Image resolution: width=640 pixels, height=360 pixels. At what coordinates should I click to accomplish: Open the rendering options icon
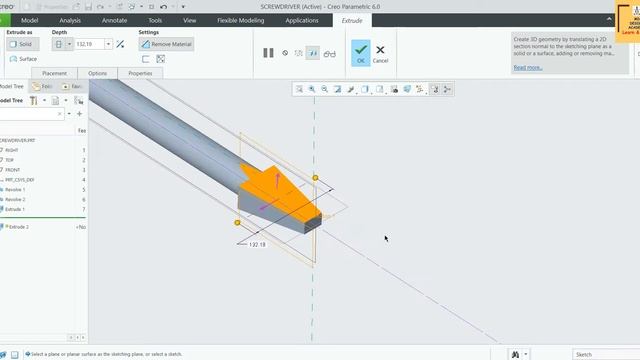click(351, 89)
